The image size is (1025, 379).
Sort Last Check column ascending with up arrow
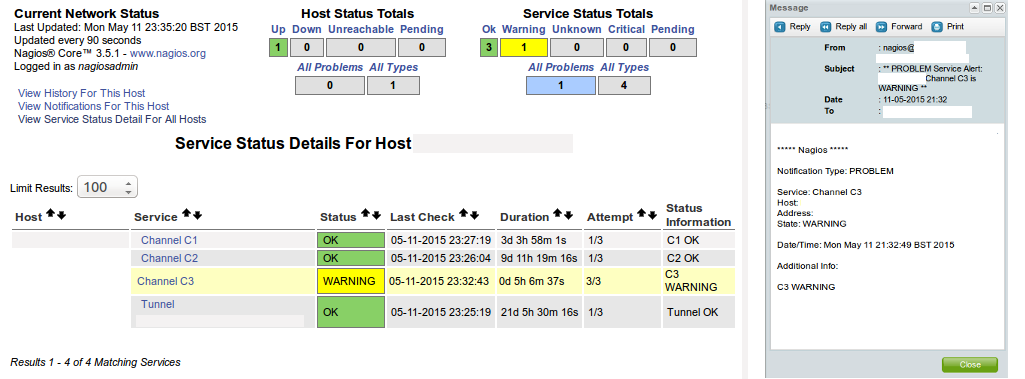coord(463,214)
